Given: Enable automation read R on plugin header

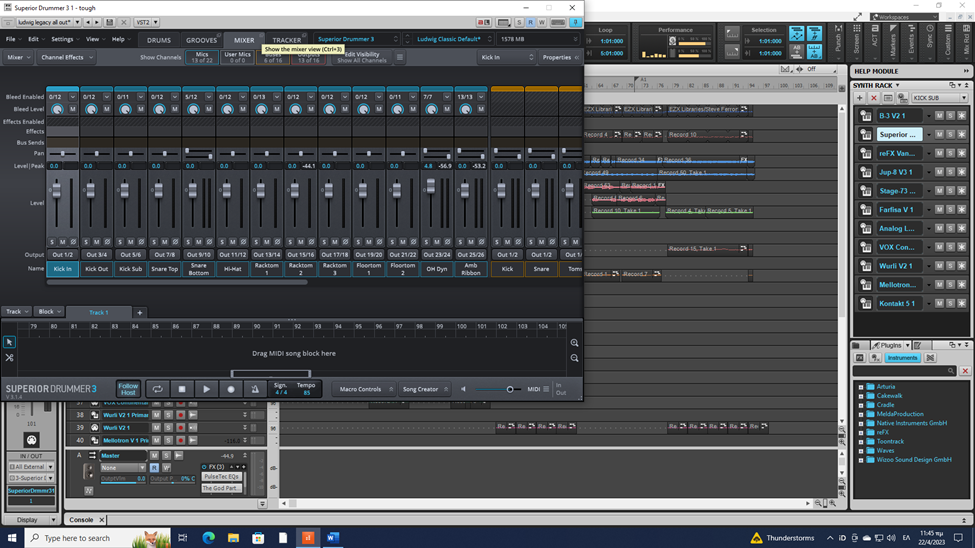Looking at the screenshot, I should pos(530,22).
